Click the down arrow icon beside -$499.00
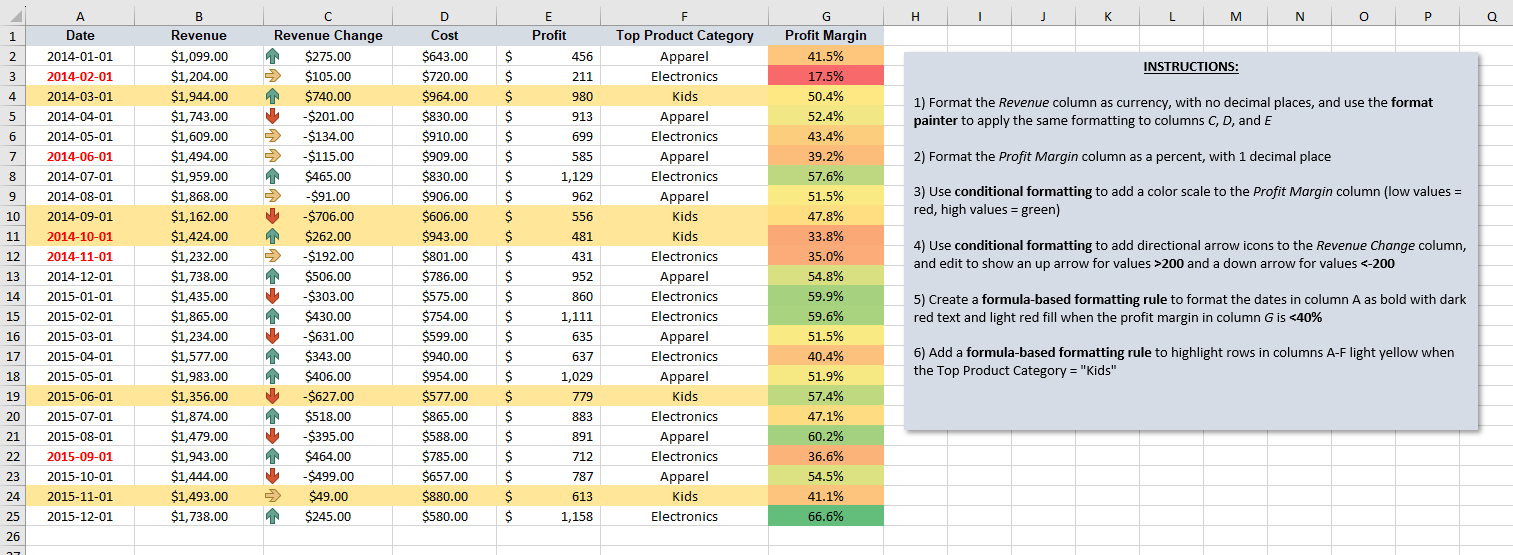 (273, 477)
